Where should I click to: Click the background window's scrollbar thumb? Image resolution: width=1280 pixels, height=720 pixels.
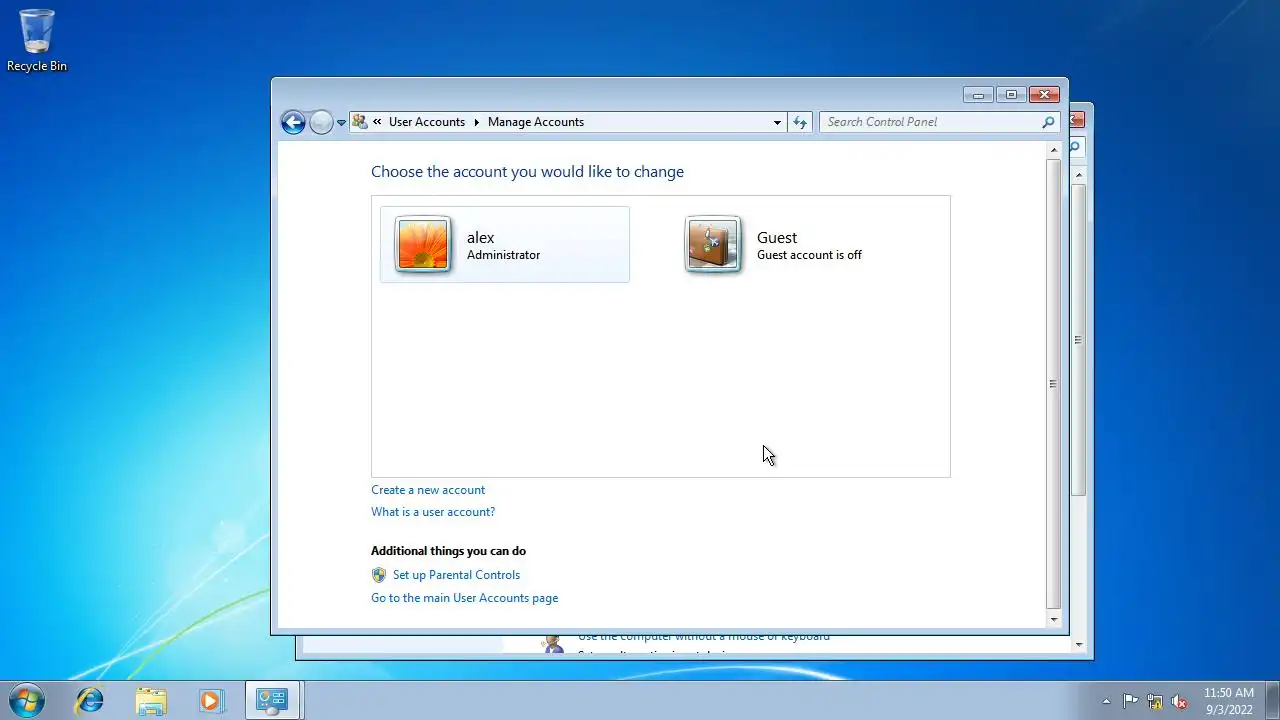pyautogui.click(x=1078, y=339)
